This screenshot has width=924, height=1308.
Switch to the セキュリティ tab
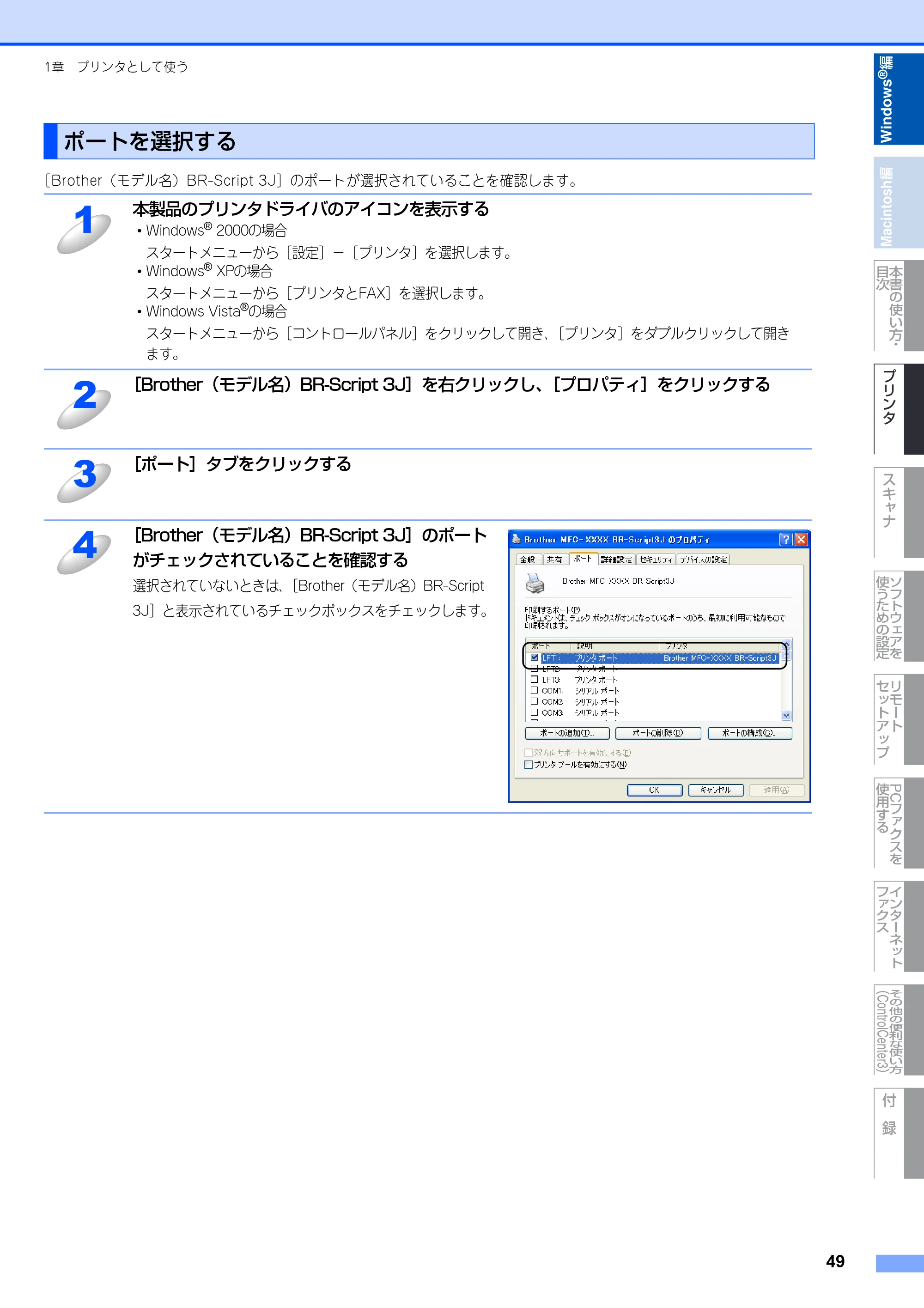655,560
